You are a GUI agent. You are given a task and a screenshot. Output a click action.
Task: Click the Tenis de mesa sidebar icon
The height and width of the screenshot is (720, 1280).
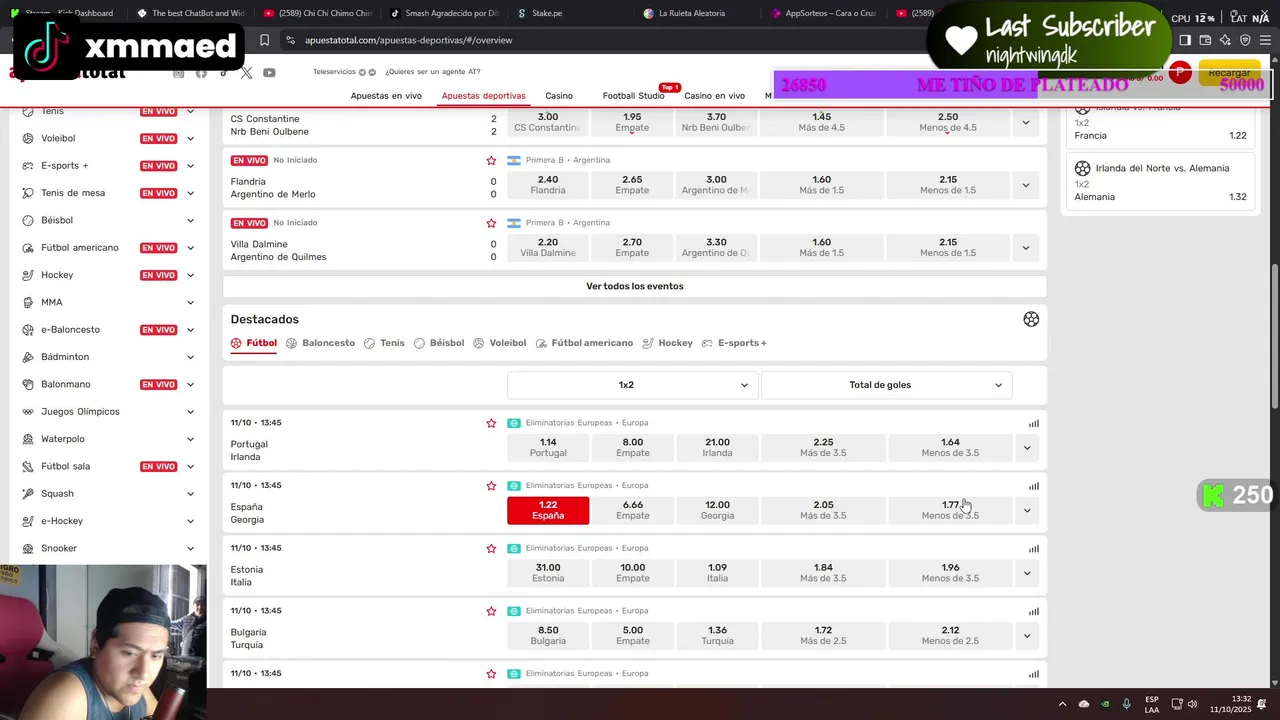click(28, 193)
